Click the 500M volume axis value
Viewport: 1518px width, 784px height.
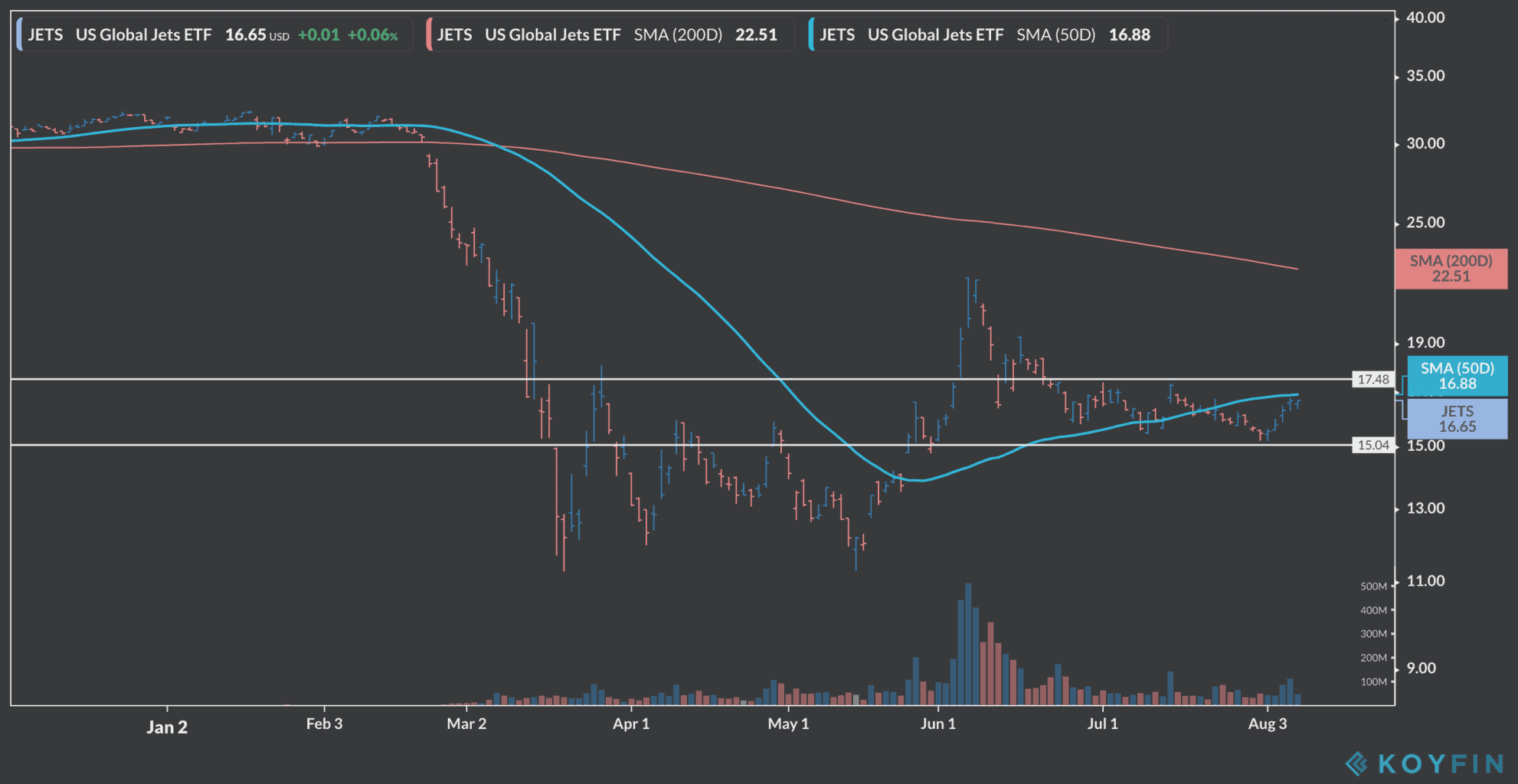point(1374,586)
